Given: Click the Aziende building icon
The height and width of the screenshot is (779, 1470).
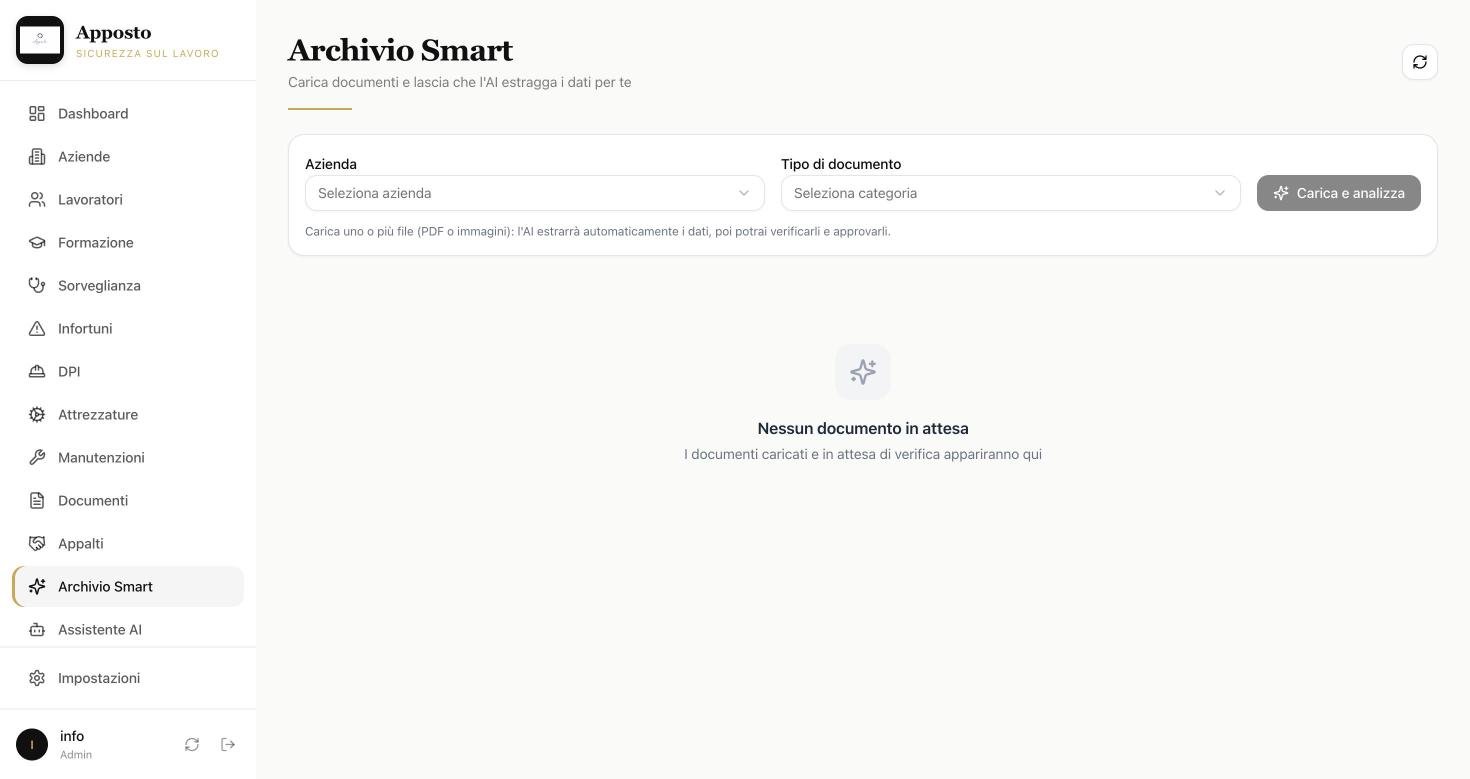Looking at the screenshot, I should tap(37, 157).
